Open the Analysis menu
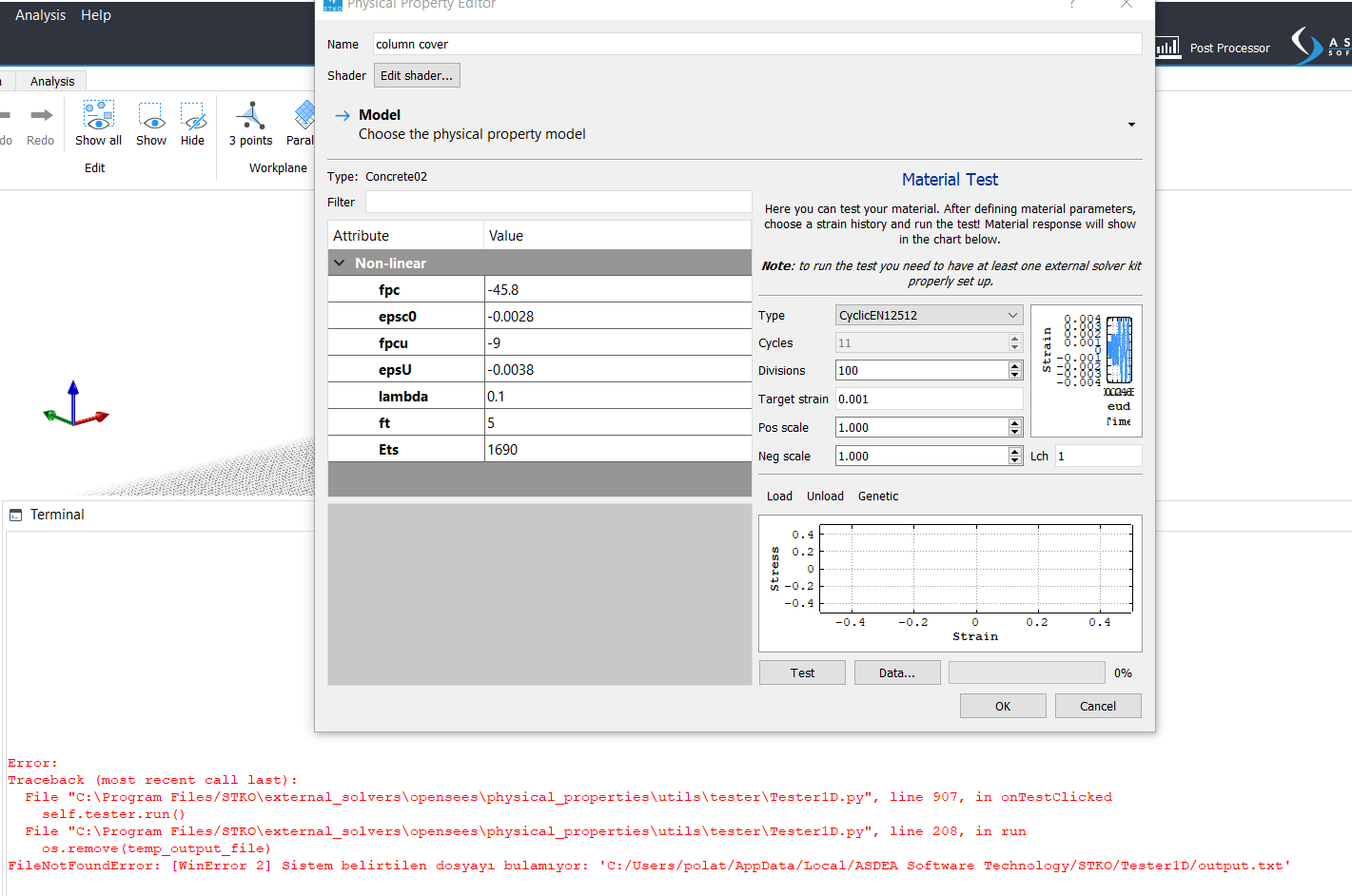 (x=41, y=15)
